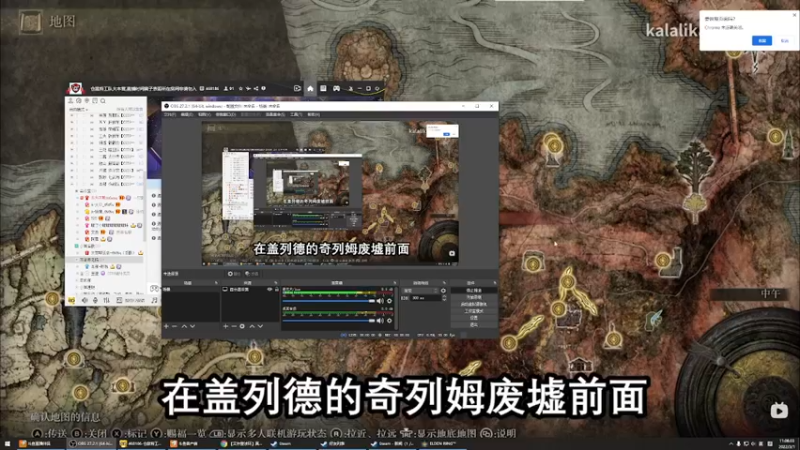800x450 pixels.
Task: Toggle visibility eye of 显示器采集 source
Action: (270, 289)
